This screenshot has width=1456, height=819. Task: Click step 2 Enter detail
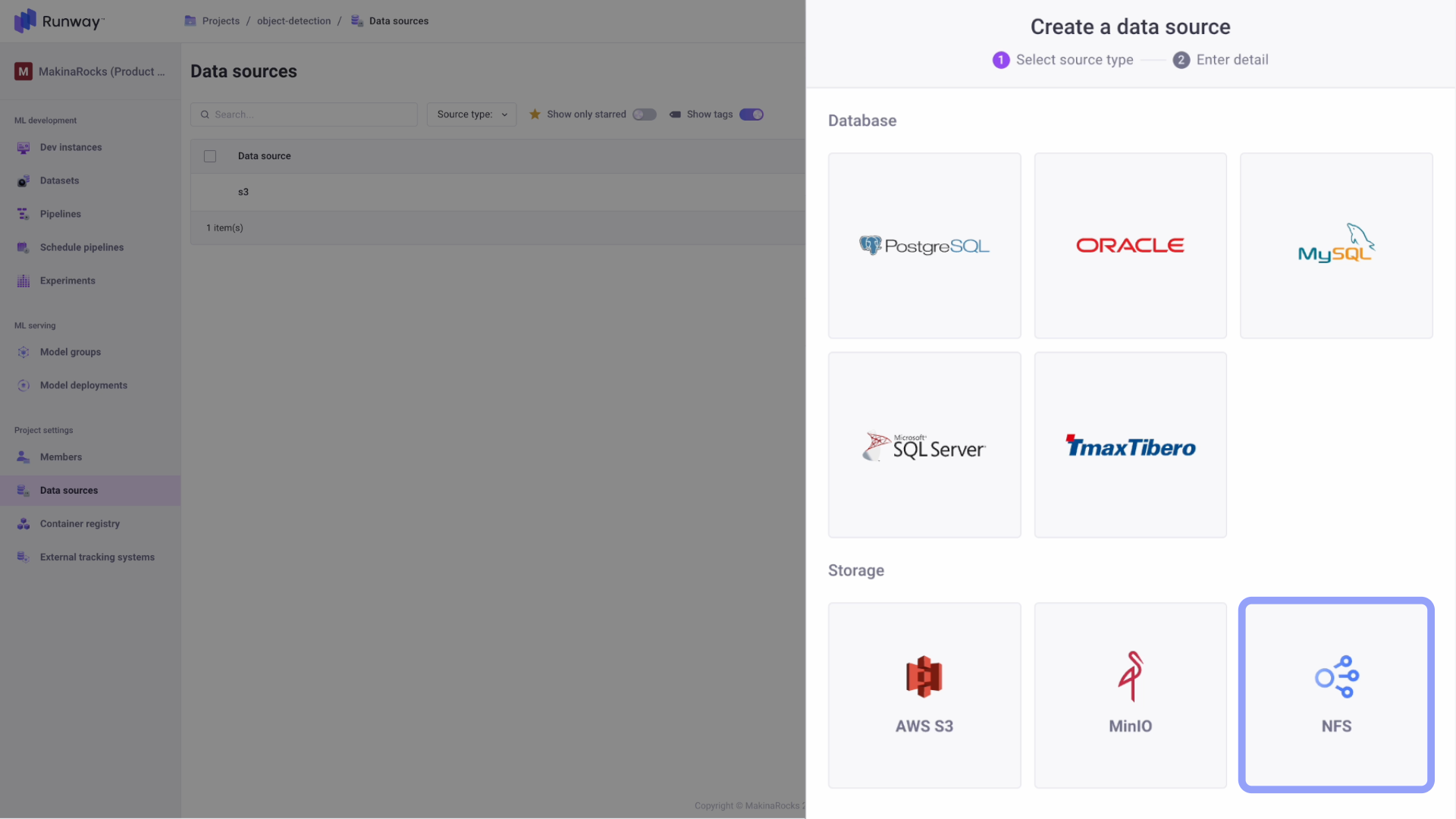(x=1220, y=60)
